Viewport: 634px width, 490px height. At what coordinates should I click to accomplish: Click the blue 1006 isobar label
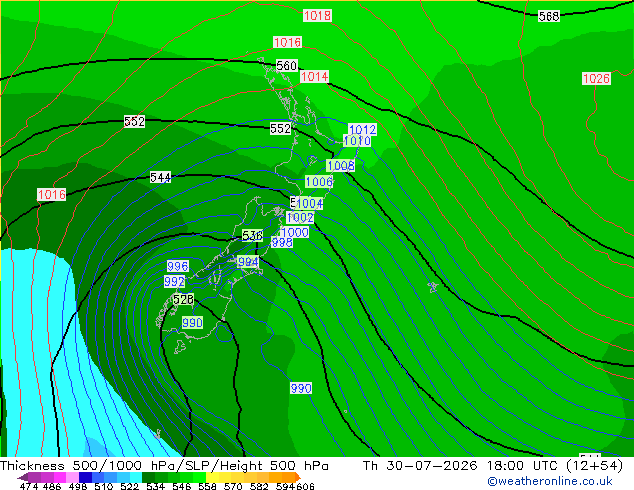coord(319,182)
